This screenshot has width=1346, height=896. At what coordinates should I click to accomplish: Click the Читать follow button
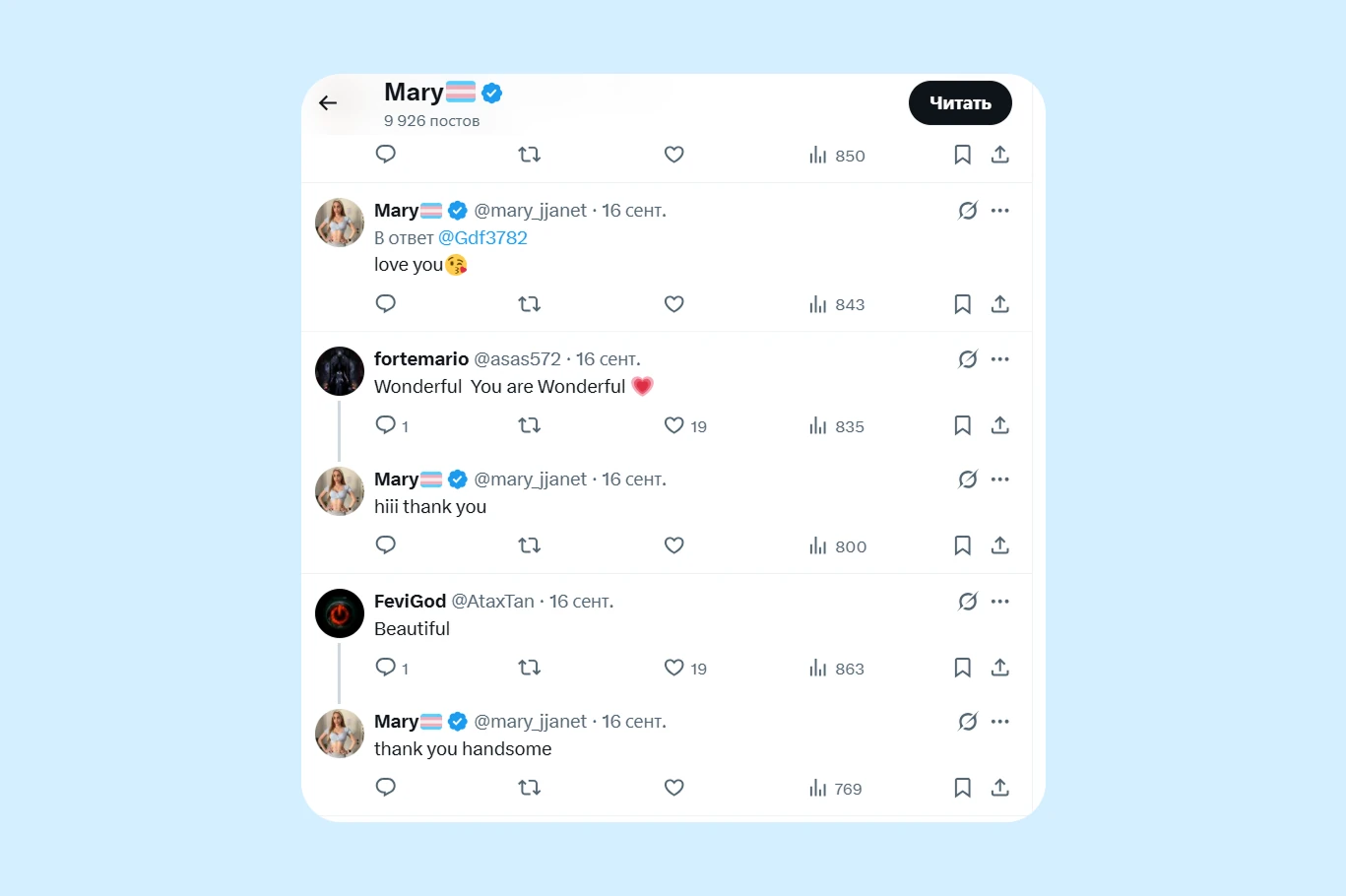coord(960,102)
